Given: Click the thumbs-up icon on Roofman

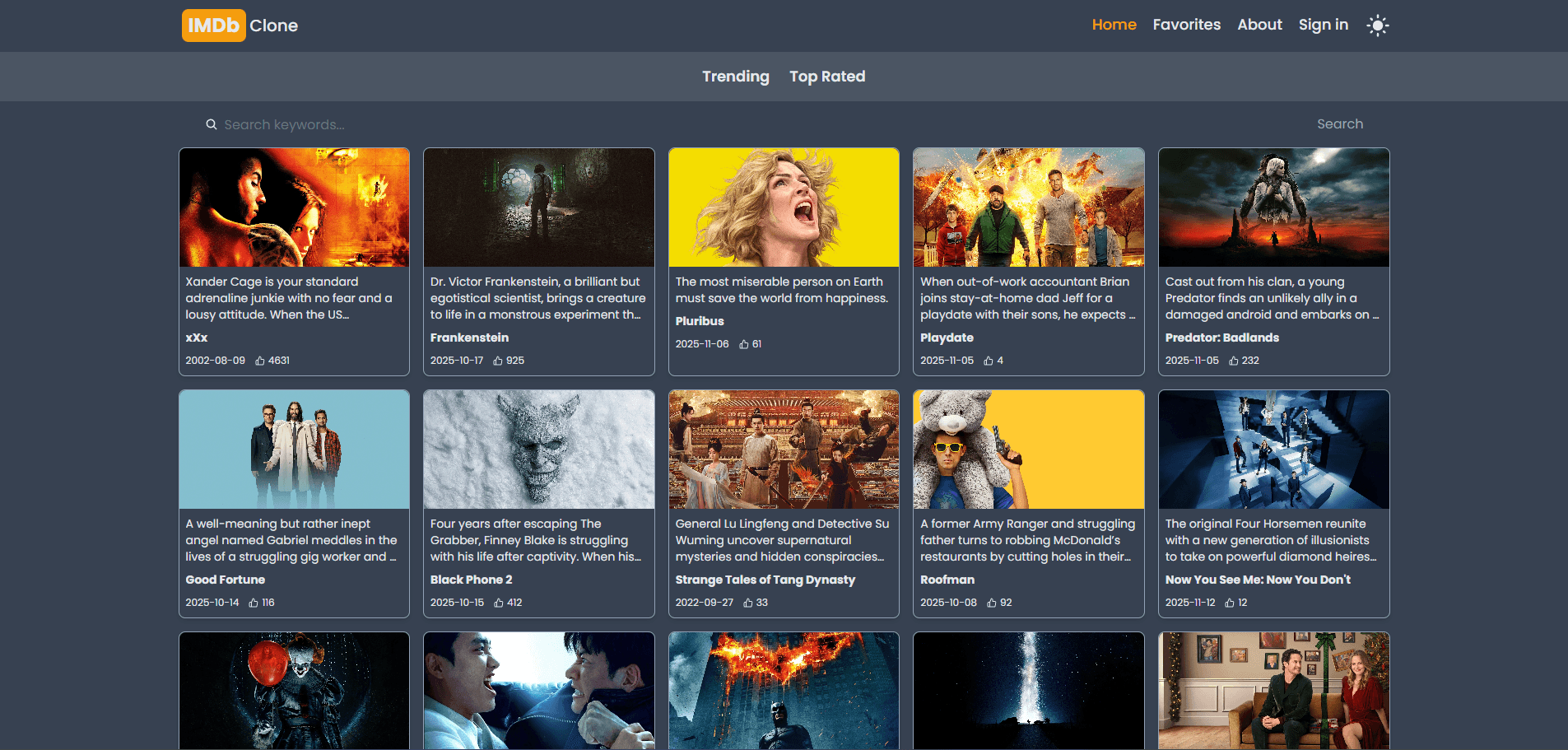Looking at the screenshot, I should coord(993,602).
